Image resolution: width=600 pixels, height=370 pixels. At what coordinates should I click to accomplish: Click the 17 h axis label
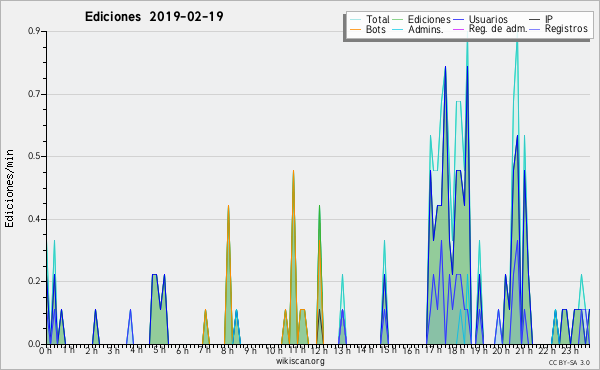pyautogui.click(x=433, y=350)
